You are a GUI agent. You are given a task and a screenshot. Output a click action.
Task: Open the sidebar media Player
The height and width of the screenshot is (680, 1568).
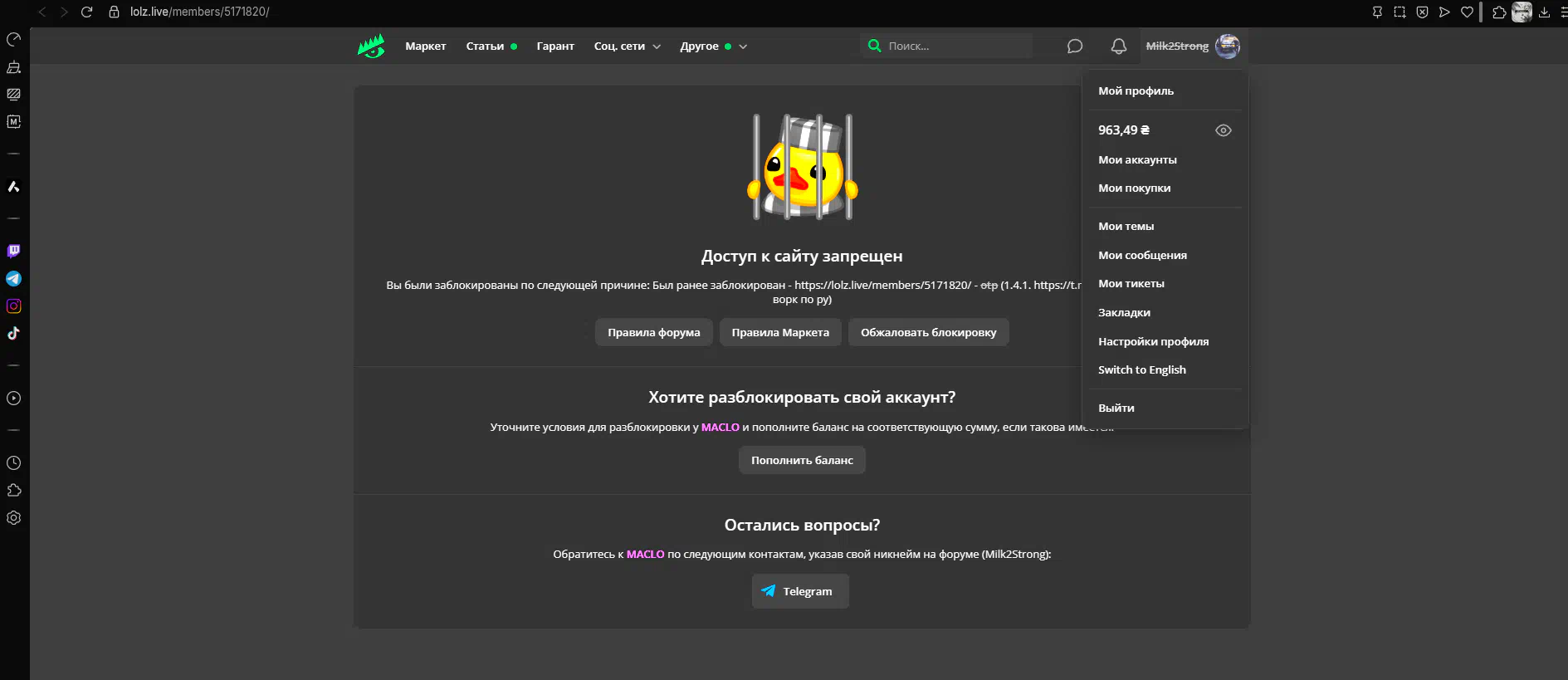click(x=13, y=399)
